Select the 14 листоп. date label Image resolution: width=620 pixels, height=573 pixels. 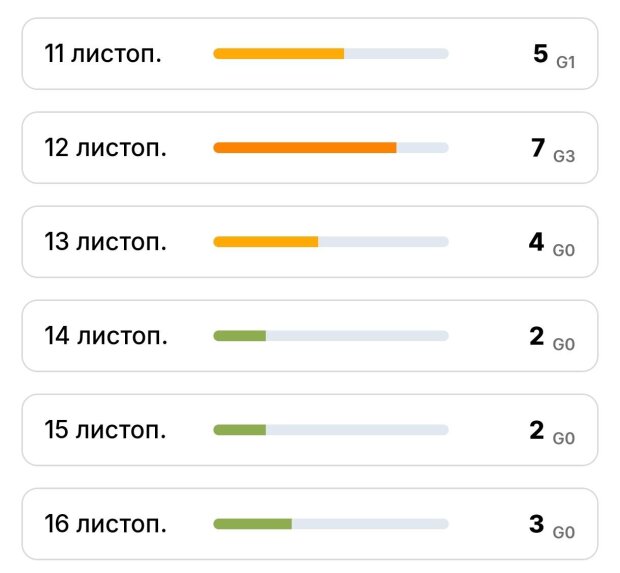point(106,336)
